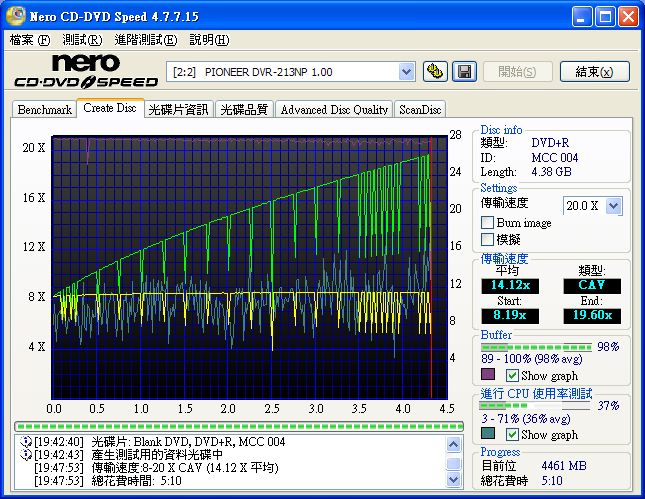
Task: Open the 進階測試 menu
Action: tap(145, 40)
